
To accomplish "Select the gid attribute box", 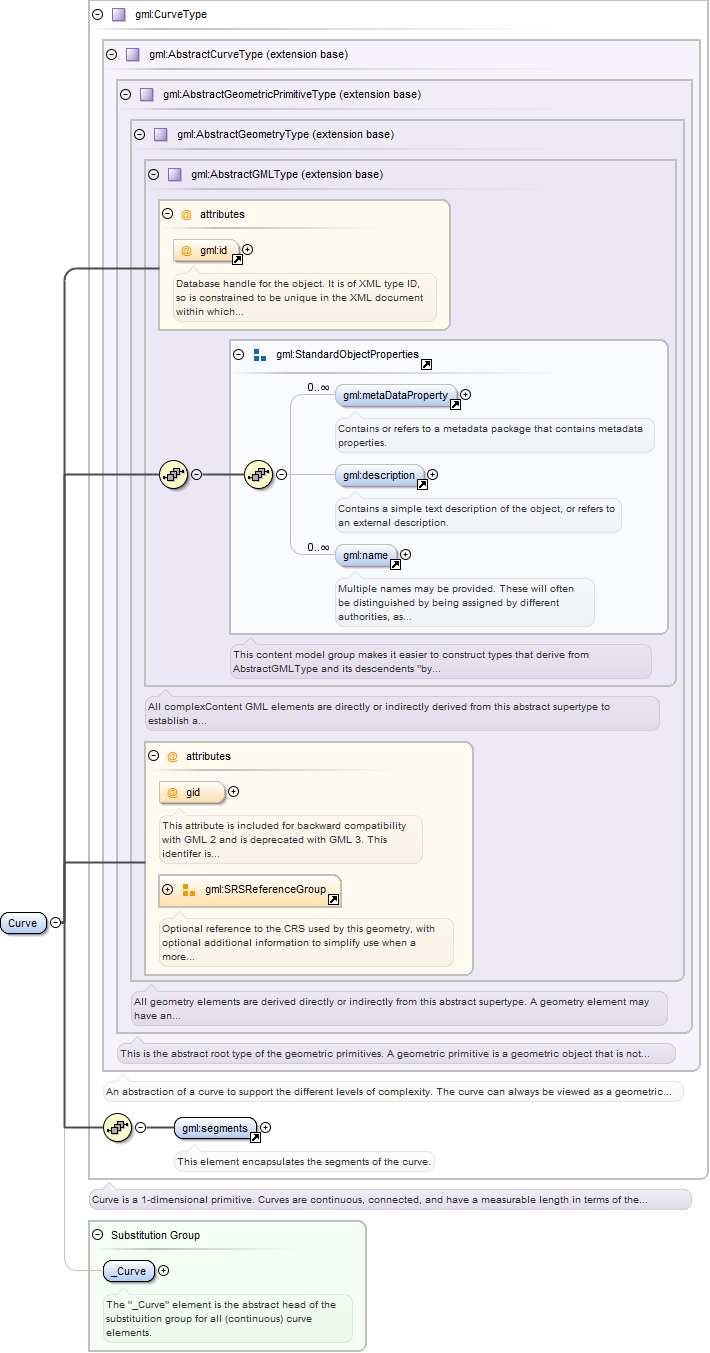I will (192, 792).
